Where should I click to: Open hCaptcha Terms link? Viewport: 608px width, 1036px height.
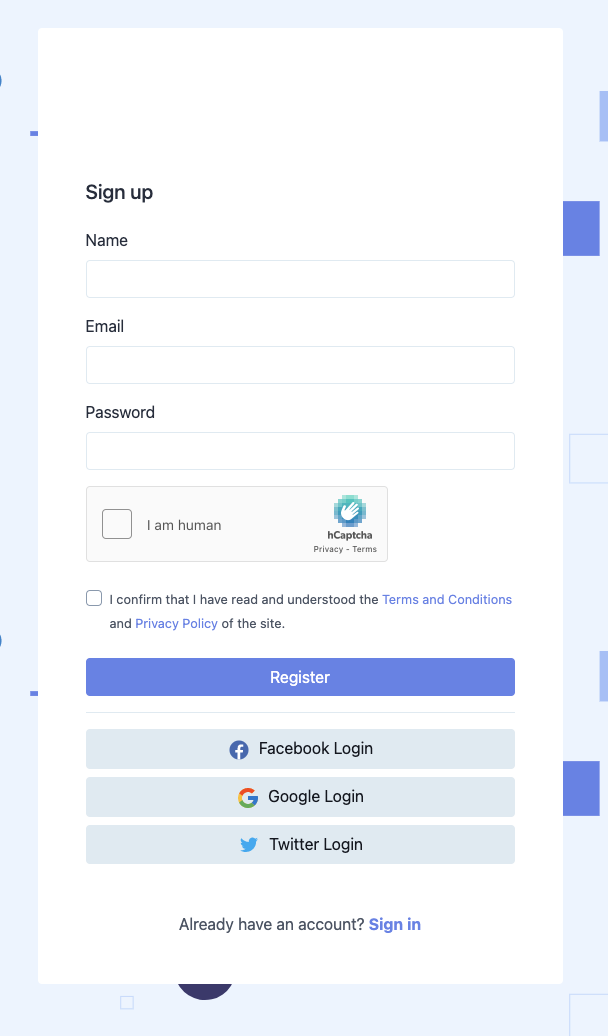click(364, 549)
